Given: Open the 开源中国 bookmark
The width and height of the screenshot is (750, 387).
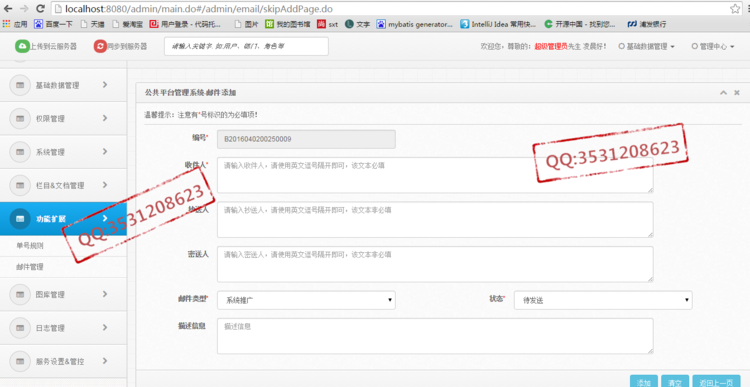Looking at the screenshot, I should click(580, 24).
